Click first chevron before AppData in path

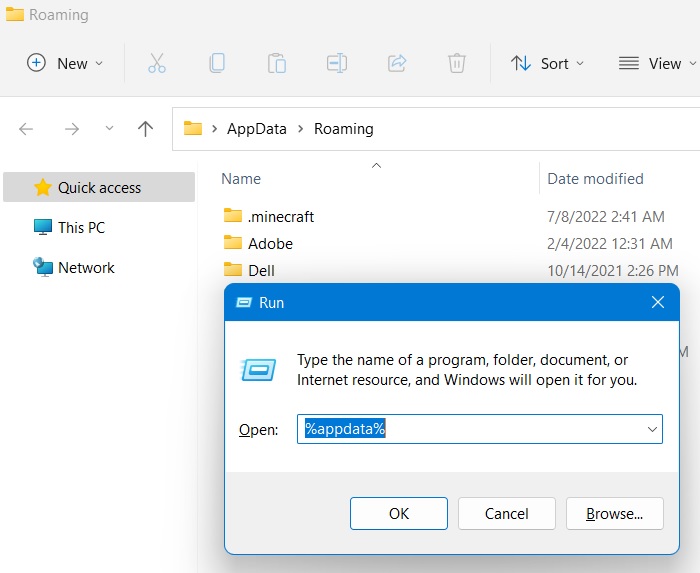click(x=215, y=129)
